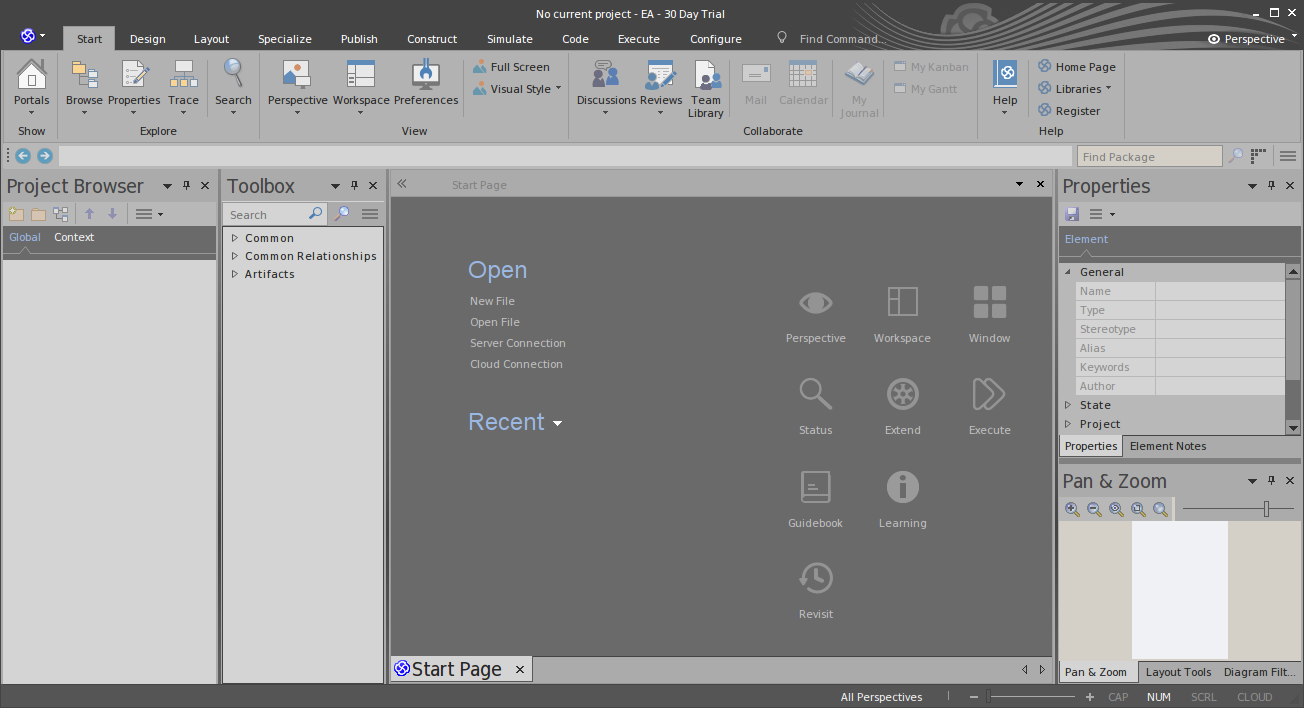The height and width of the screenshot is (708, 1304).
Task: Click the Preferences icon in View group
Action: click(x=426, y=76)
